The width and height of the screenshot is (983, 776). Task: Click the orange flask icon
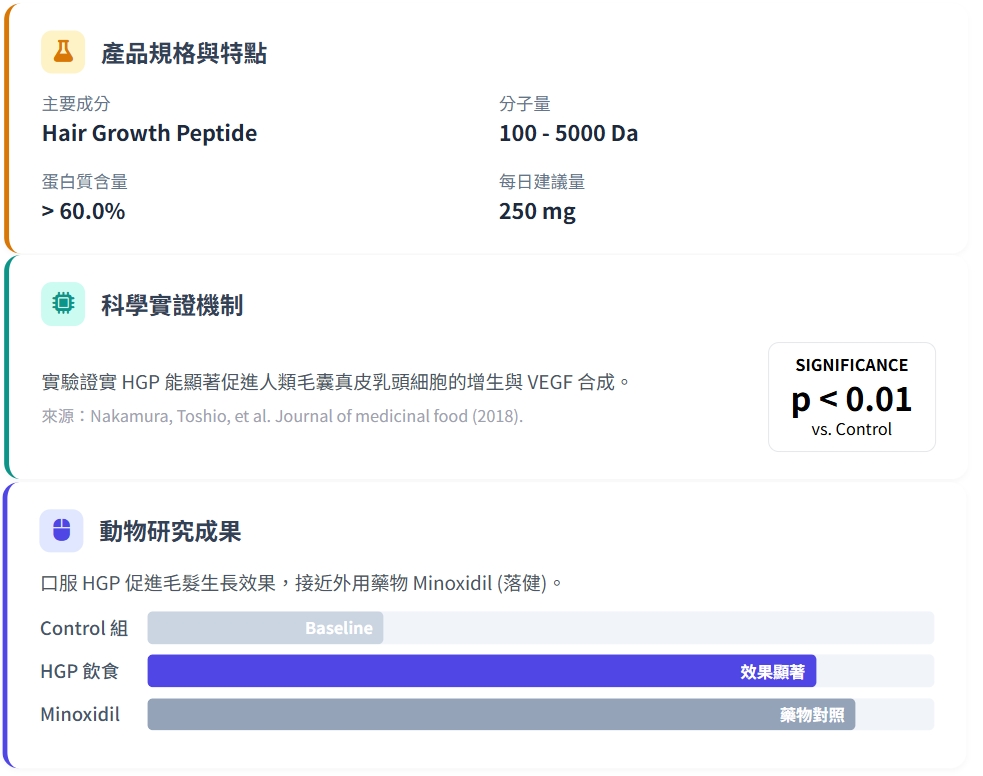[x=63, y=52]
